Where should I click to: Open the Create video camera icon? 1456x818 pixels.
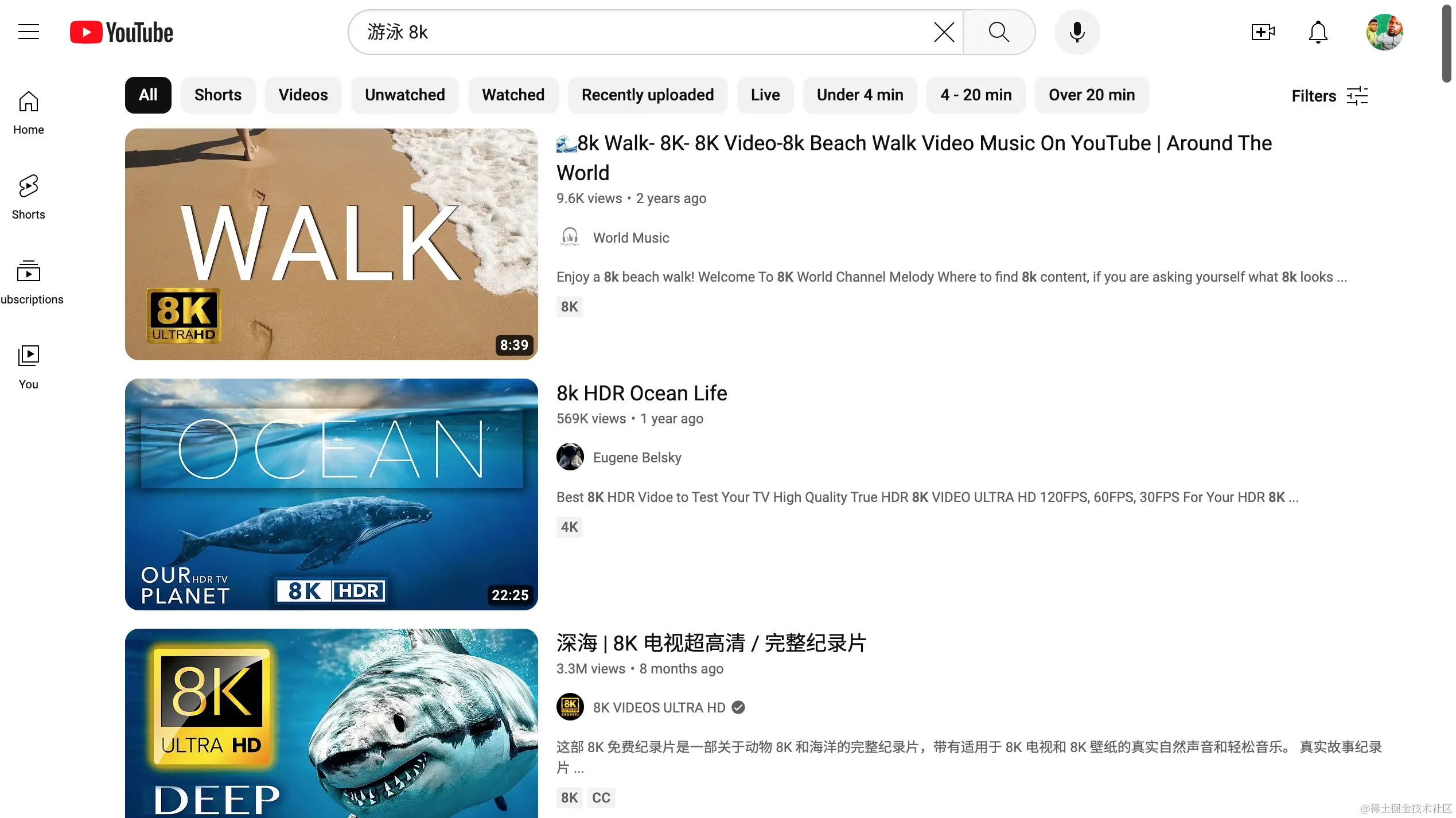point(1263,32)
